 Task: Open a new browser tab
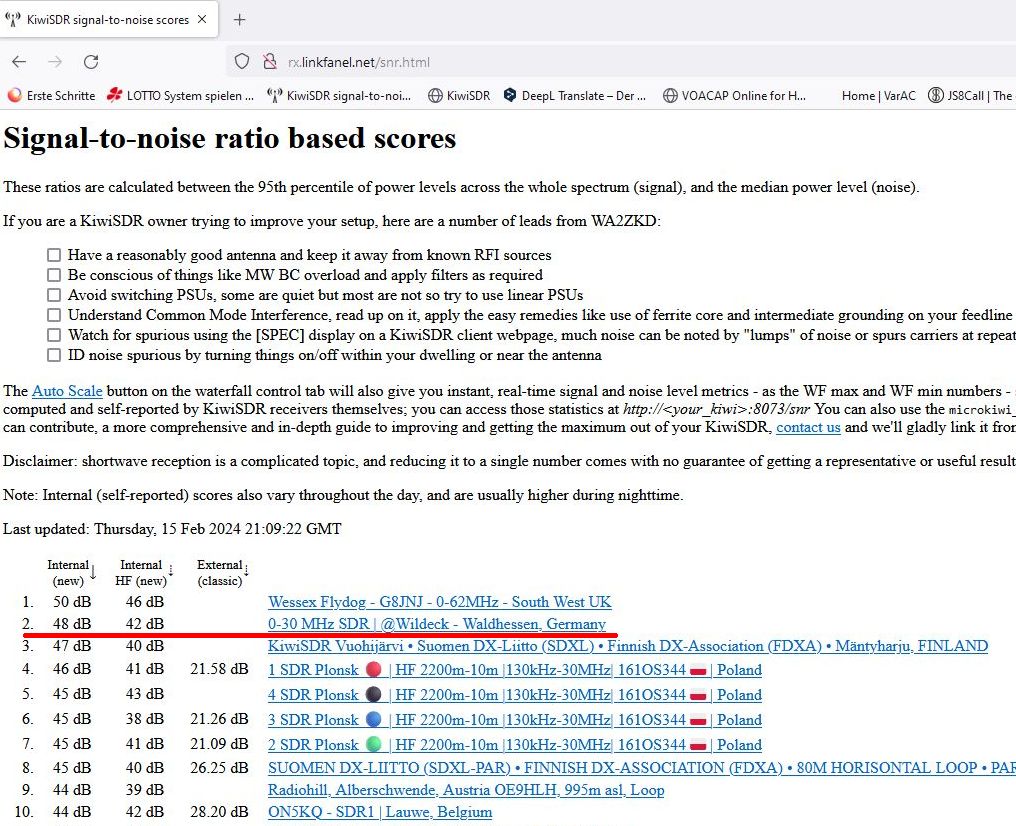click(x=239, y=20)
